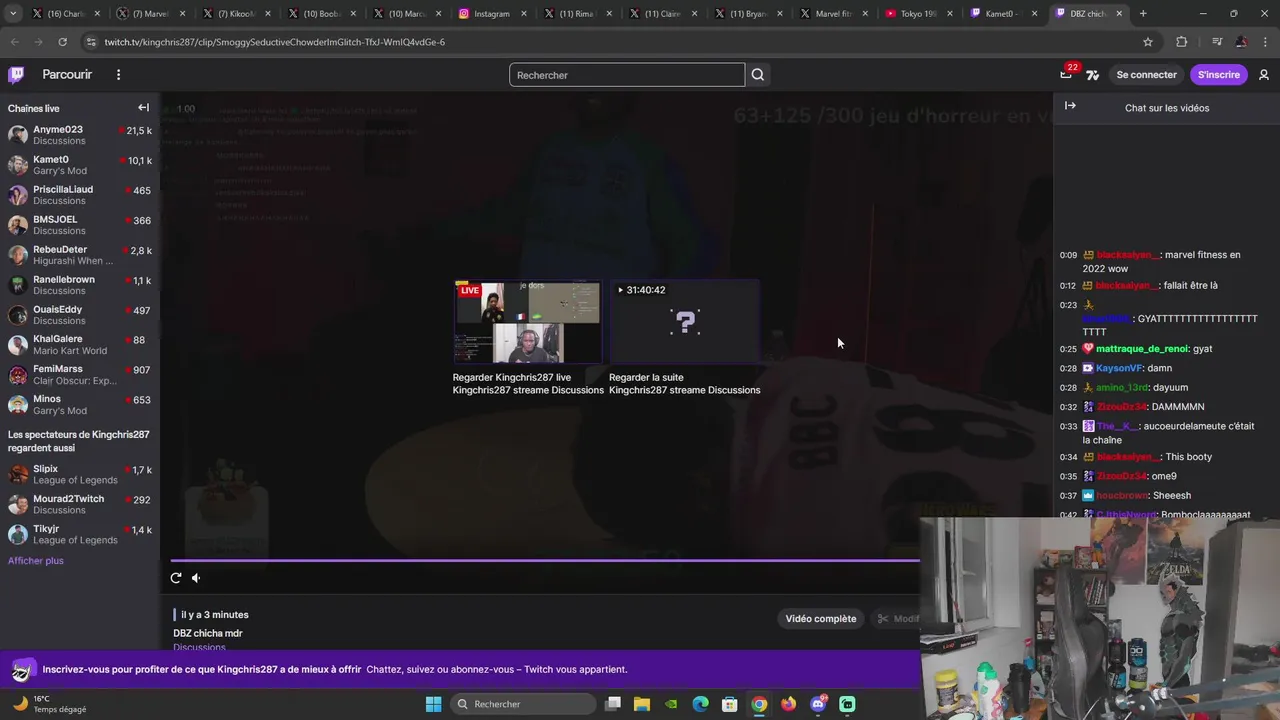Open the 31:40:42 Regarder la suite thumbnail

(x=684, y=322)
